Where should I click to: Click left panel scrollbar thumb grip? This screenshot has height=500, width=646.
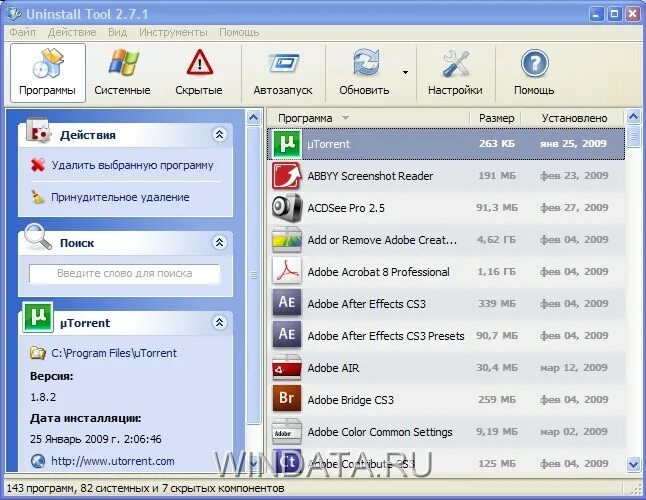[x=254, y=275]
